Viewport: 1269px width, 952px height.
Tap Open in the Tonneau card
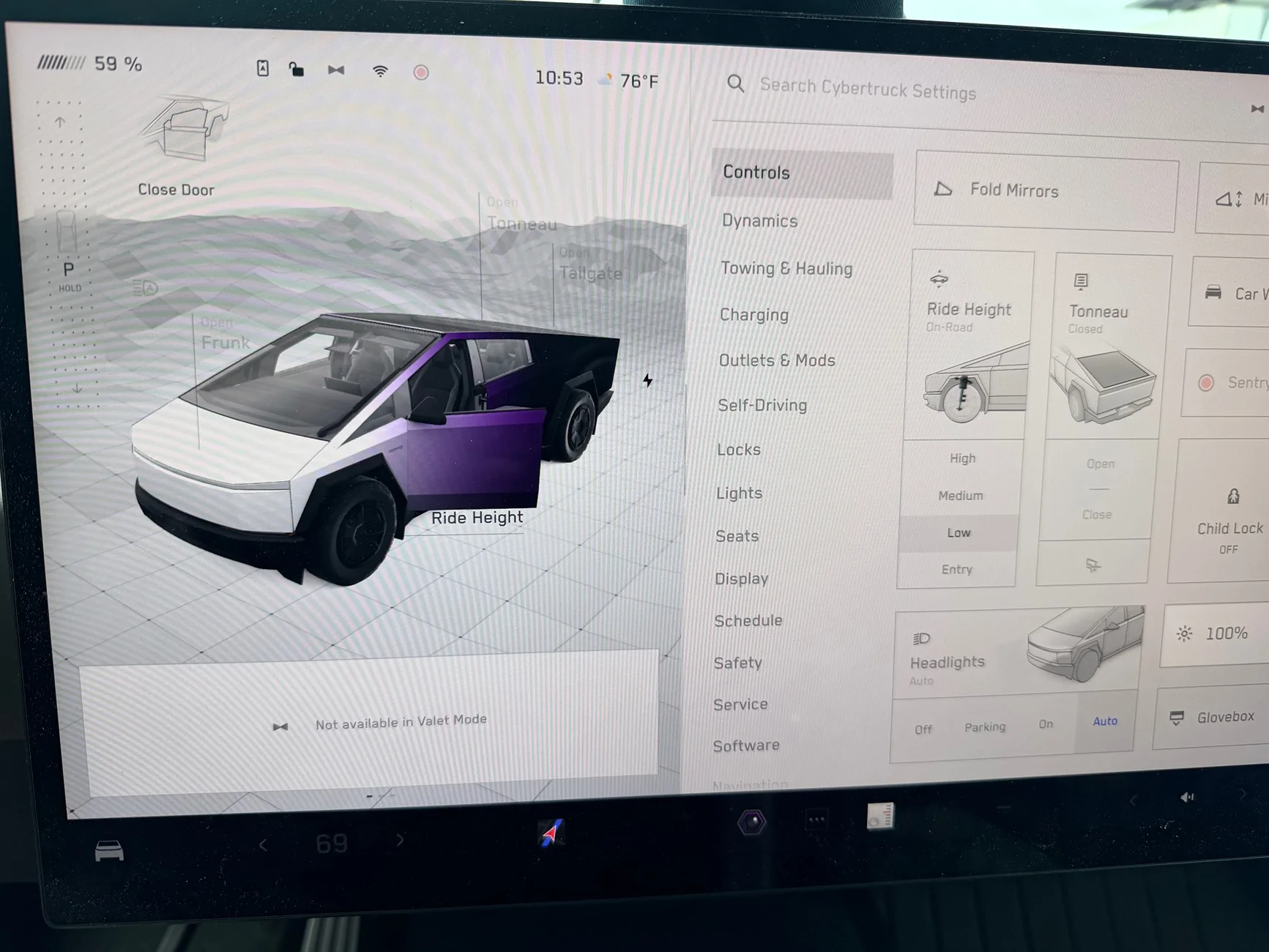pyautogui.click(x=1100, y=464)
